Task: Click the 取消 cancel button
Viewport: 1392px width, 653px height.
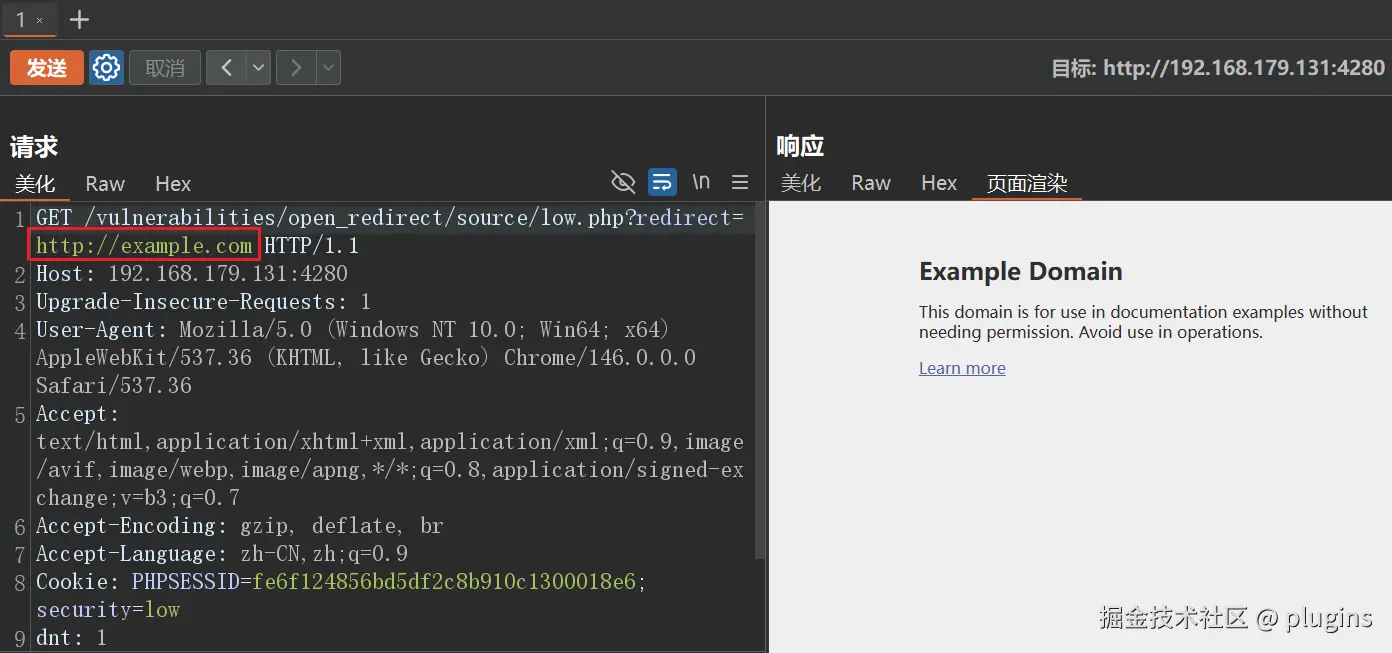Action: pos(165,68)
